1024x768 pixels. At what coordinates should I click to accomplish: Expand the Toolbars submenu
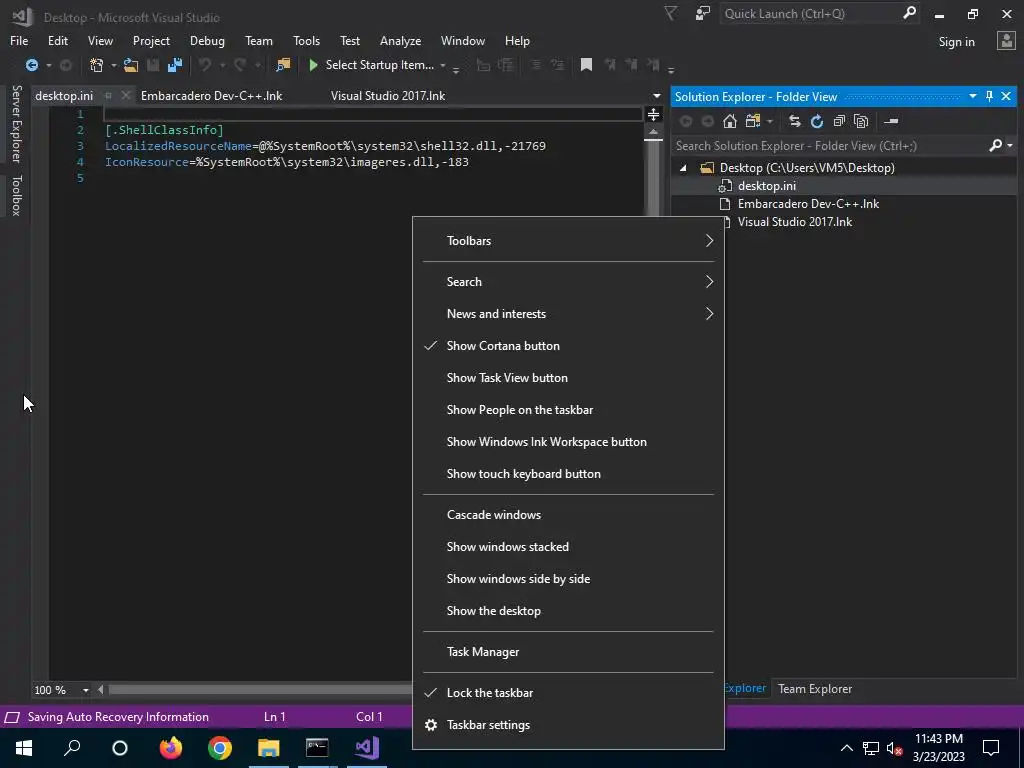tap(568, 241)
